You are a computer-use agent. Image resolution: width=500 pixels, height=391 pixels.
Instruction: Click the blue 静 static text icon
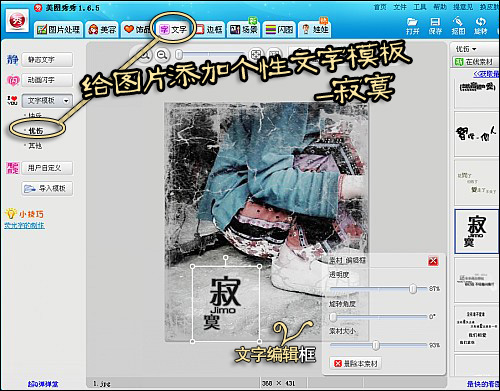[13, 60]
